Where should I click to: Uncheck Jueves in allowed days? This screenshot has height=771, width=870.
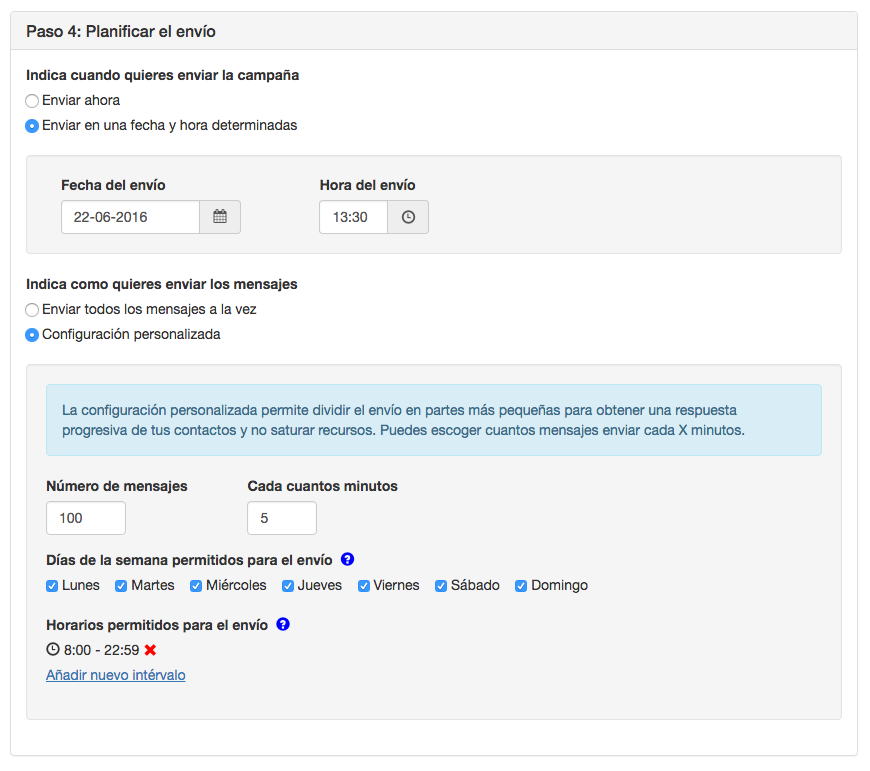287,586
